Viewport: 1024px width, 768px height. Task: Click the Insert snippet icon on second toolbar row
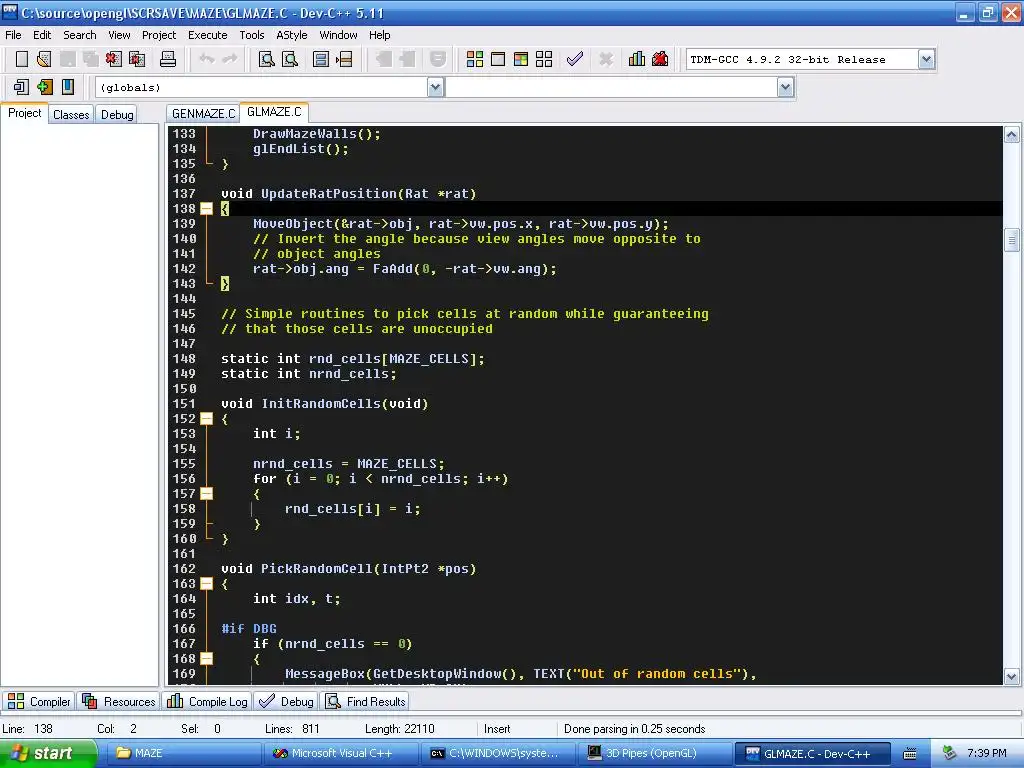point(21,87)
